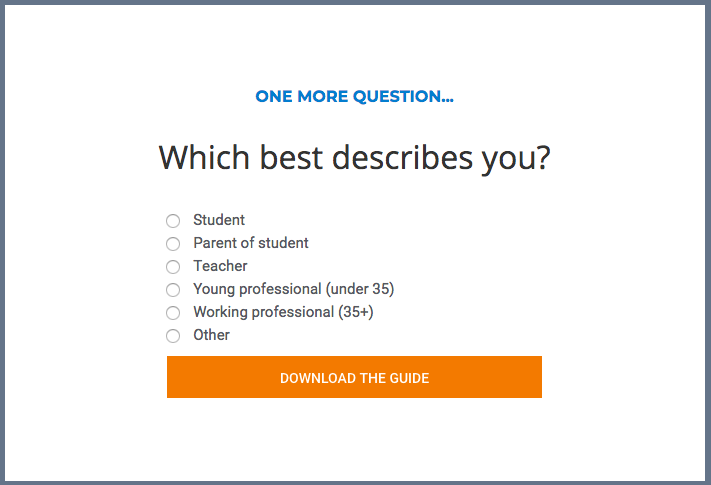Click the gray backdrop on the left edge

point(2,242)
